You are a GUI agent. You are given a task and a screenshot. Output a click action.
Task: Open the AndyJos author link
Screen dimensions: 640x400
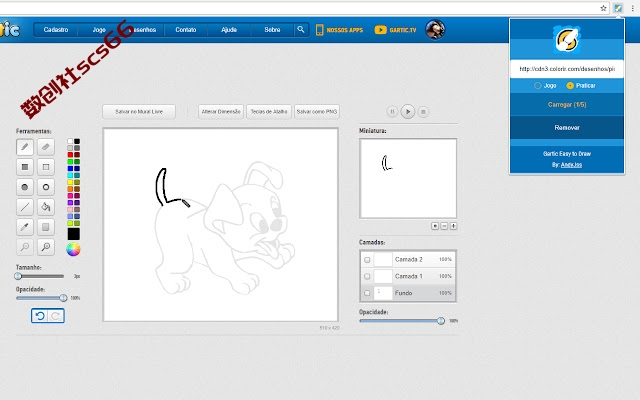click(x=571, y=165)
